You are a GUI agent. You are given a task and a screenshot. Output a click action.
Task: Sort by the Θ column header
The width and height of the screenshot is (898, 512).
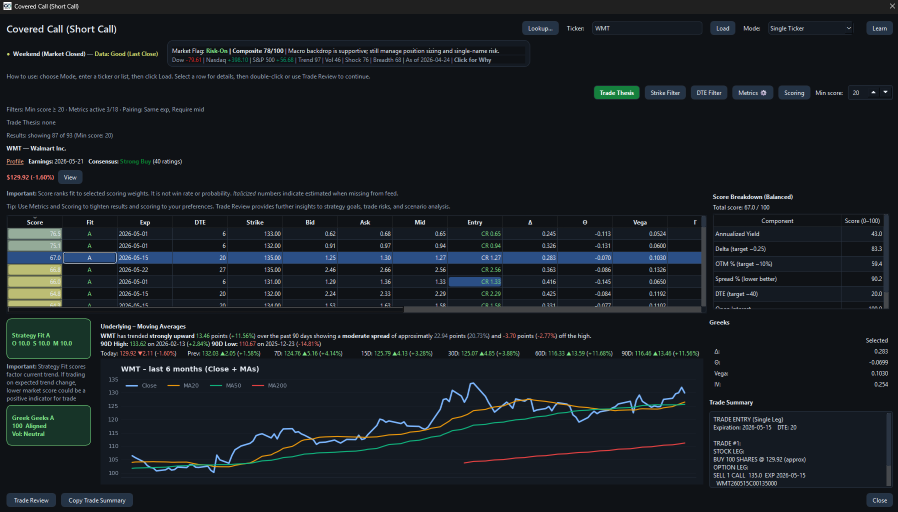click(x=585, y=222)
